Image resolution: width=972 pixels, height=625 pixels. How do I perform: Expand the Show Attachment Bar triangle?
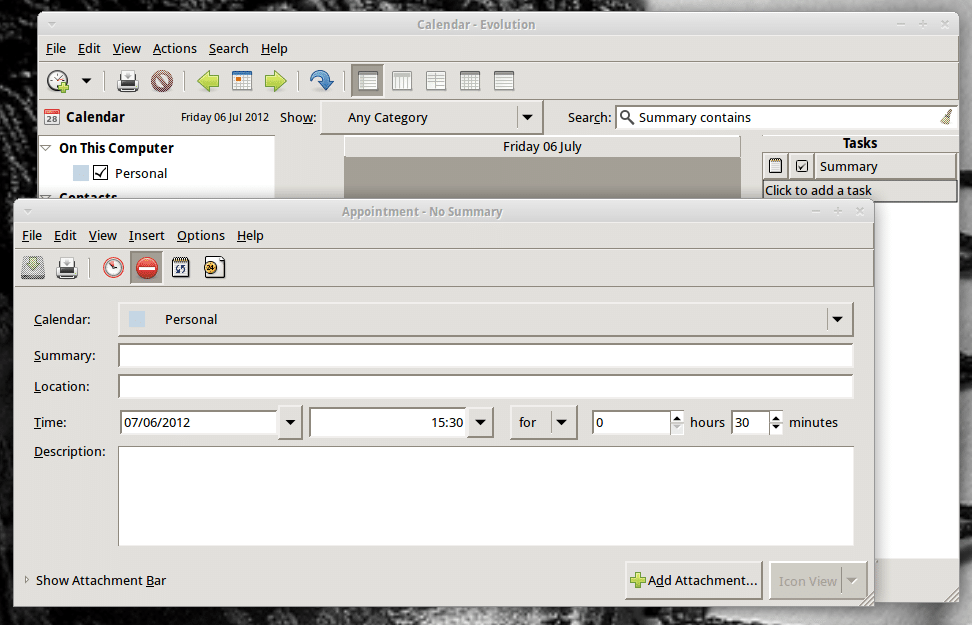pyautogui.click(x=27, y=580)
